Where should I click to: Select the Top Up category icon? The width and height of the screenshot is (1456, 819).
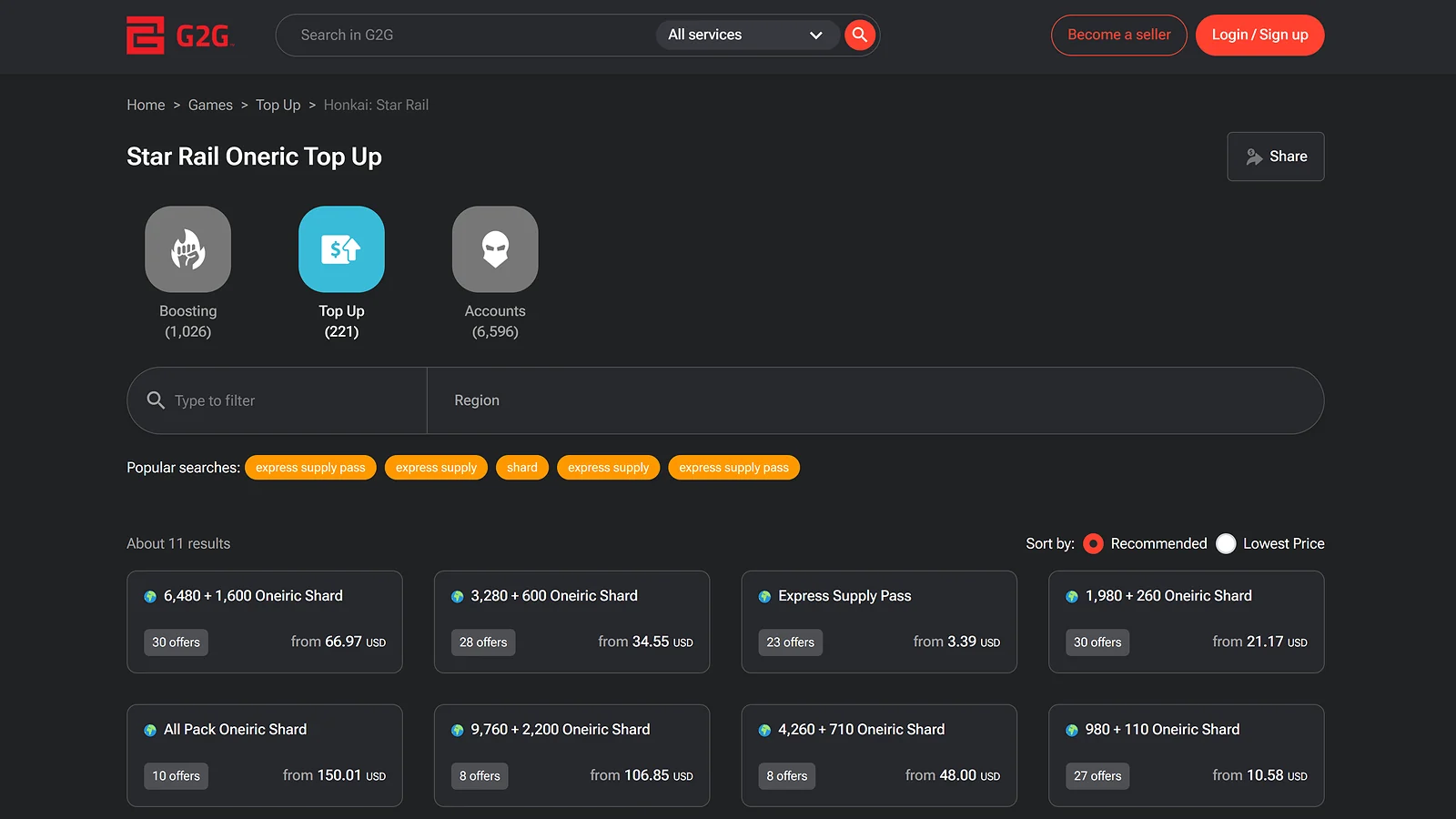point(341,249)
